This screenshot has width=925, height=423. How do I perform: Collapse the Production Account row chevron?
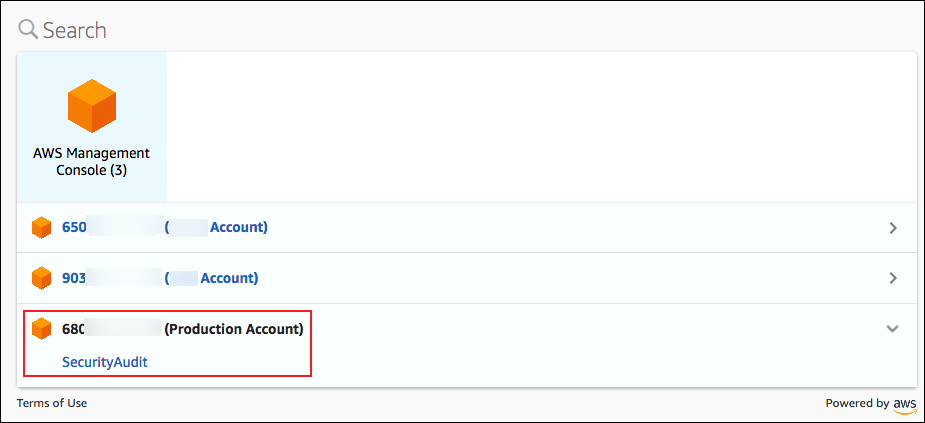(x=893, y=328)
